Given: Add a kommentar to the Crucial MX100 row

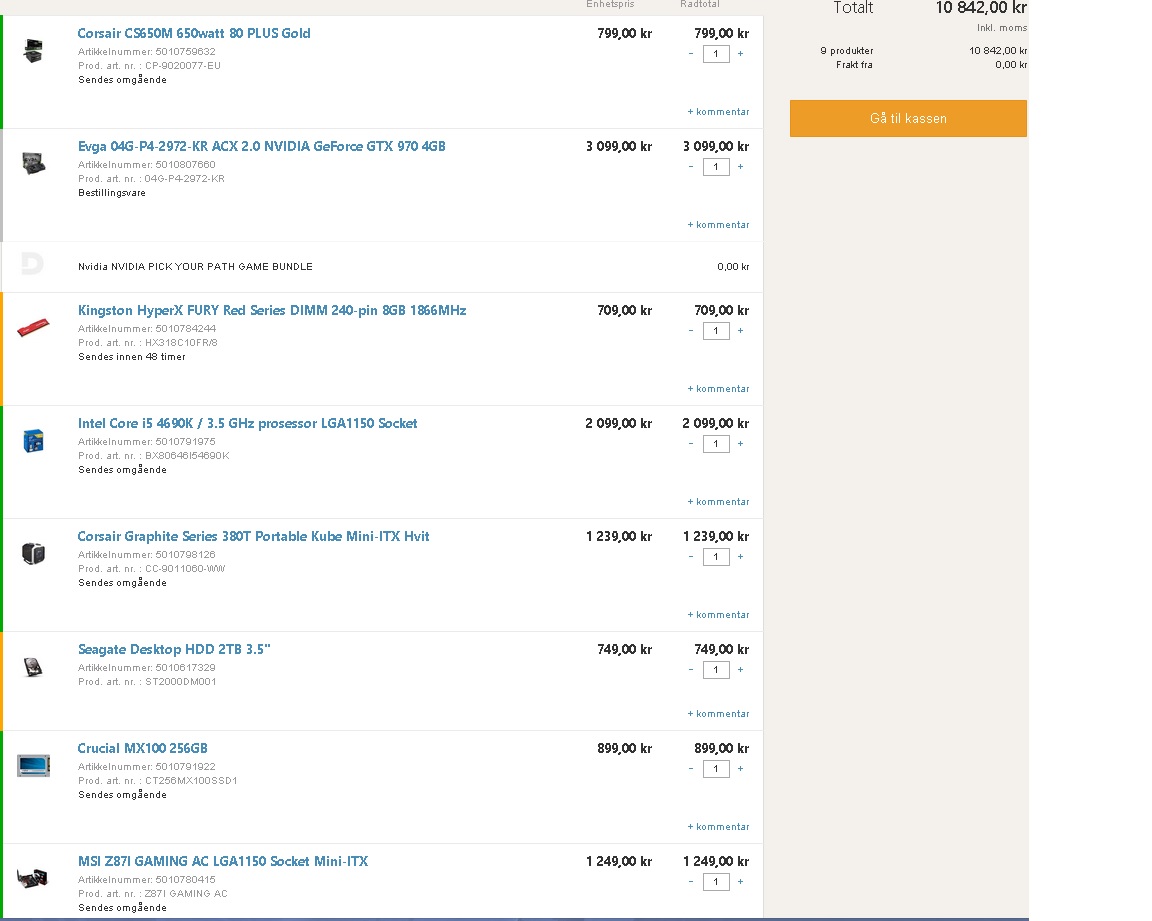Looking at the screenshot, I should pyautogui.click(x=719, y=827).
